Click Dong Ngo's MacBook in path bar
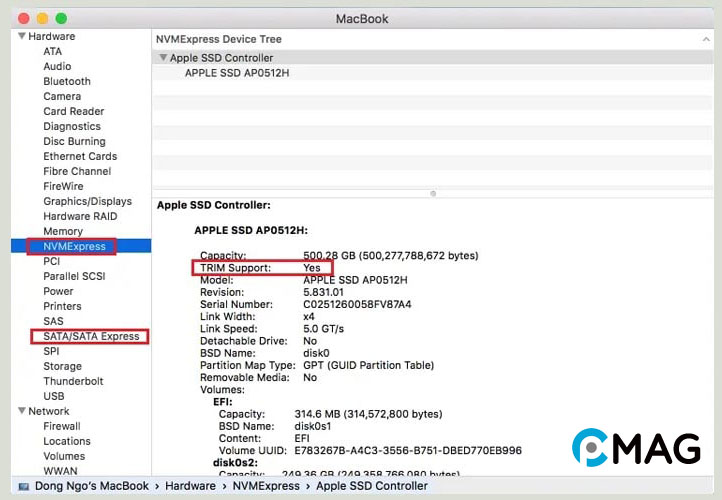This screenshot has height=500, width=722. coord(92,486)
